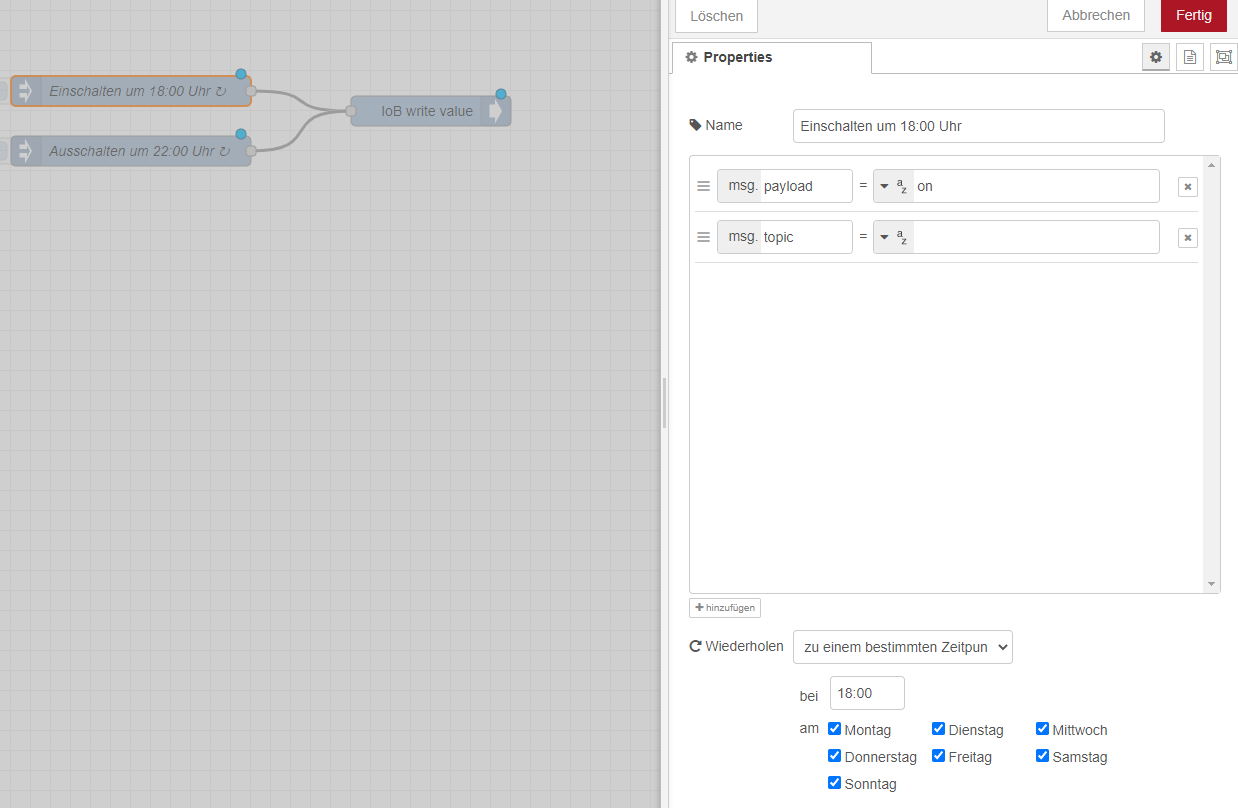The image size is (1238, 808).
Task: Click the payload value field containing on
Action: (x=1036, y=186)
